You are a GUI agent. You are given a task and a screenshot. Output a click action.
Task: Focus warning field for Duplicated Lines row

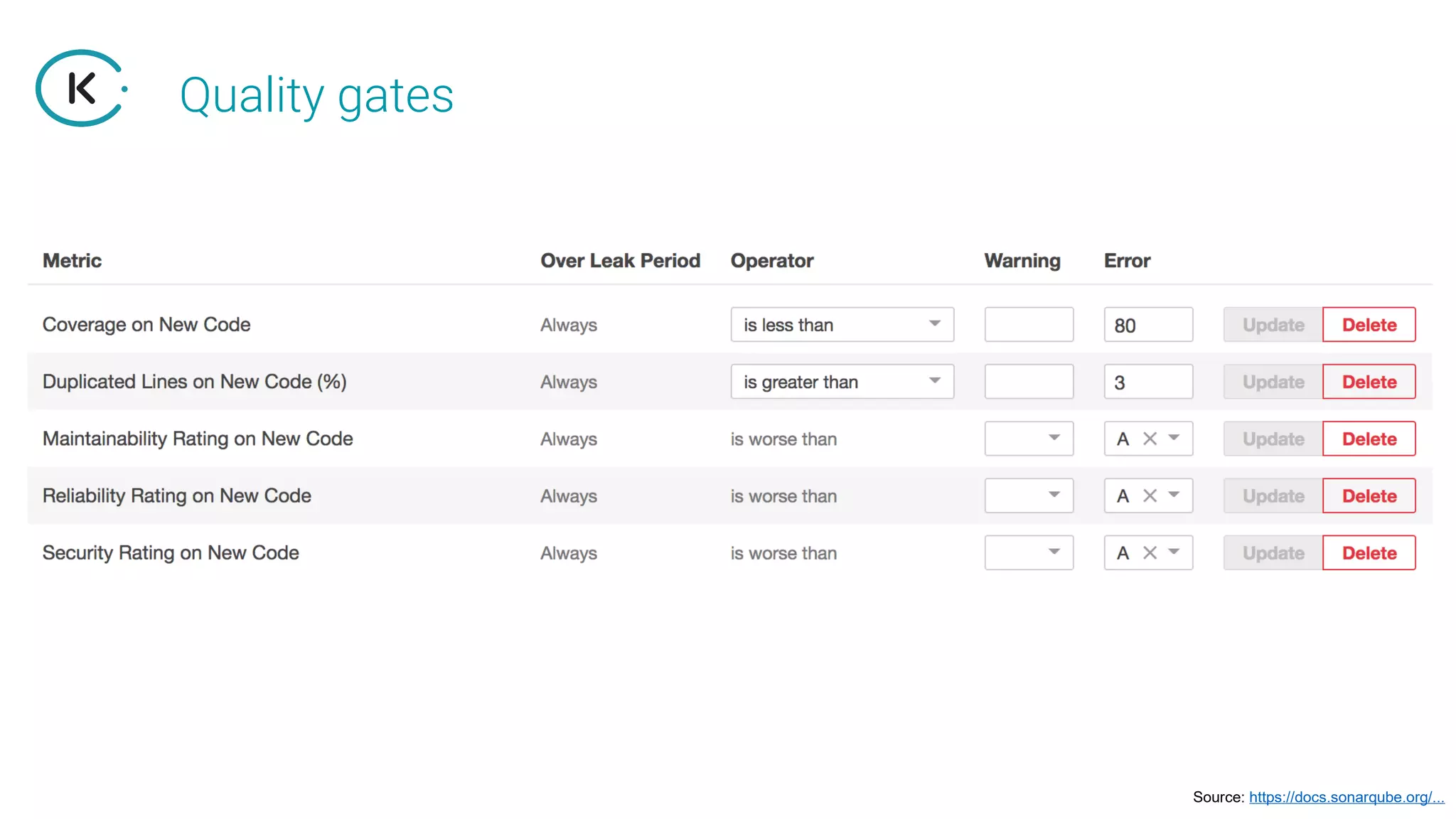point(1029,382)
